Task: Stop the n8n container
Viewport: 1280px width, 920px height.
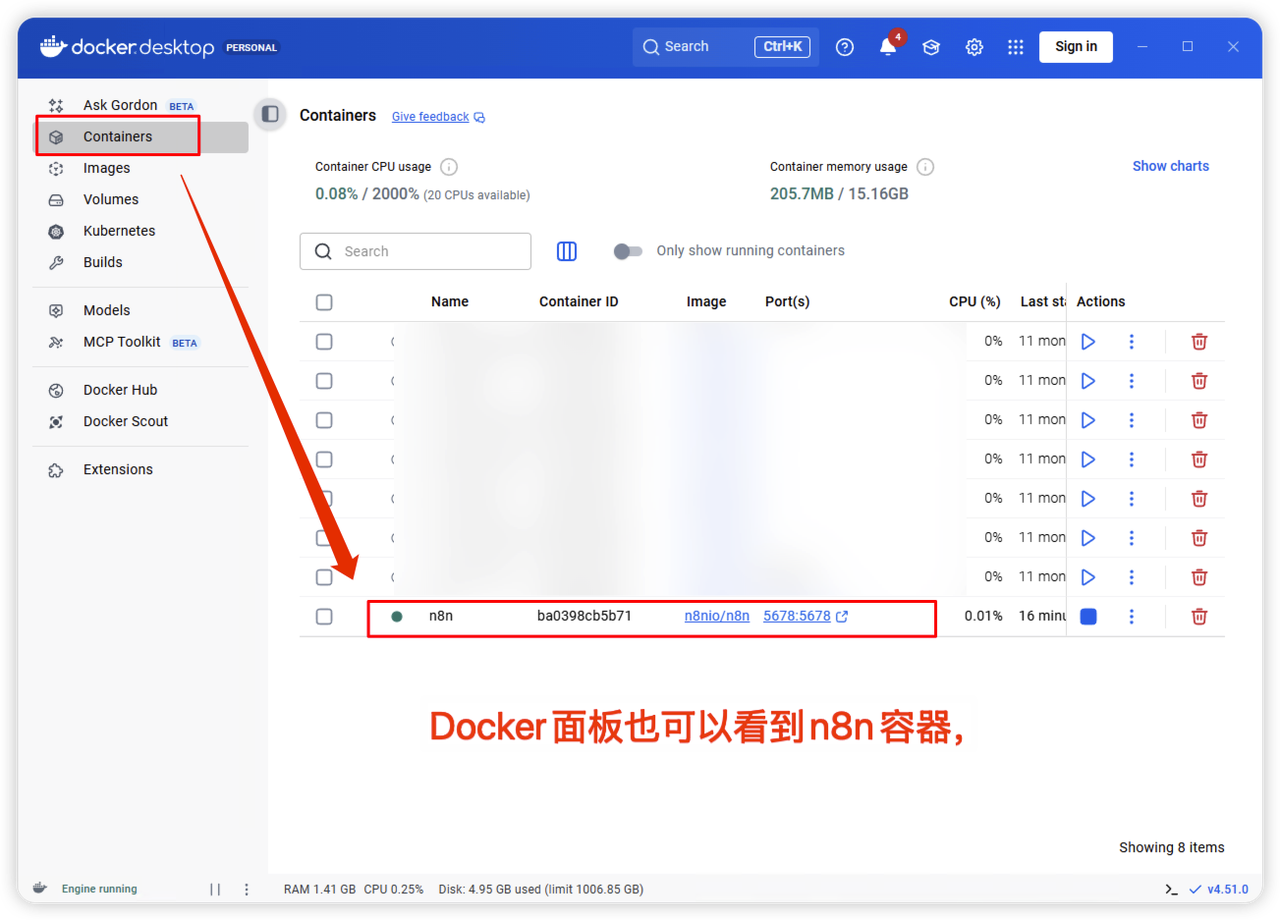Action: 1088,616
